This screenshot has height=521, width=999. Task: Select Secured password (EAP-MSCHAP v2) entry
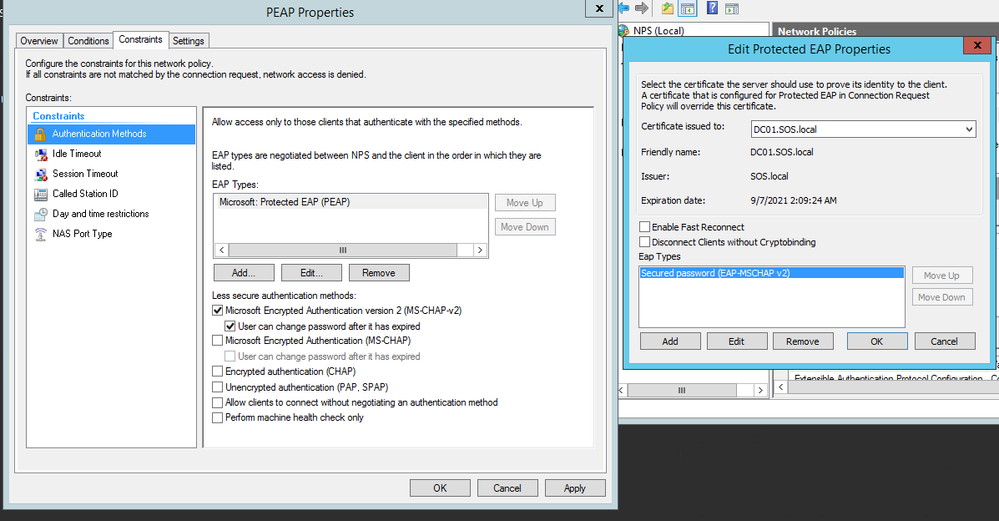coord(772,273)
